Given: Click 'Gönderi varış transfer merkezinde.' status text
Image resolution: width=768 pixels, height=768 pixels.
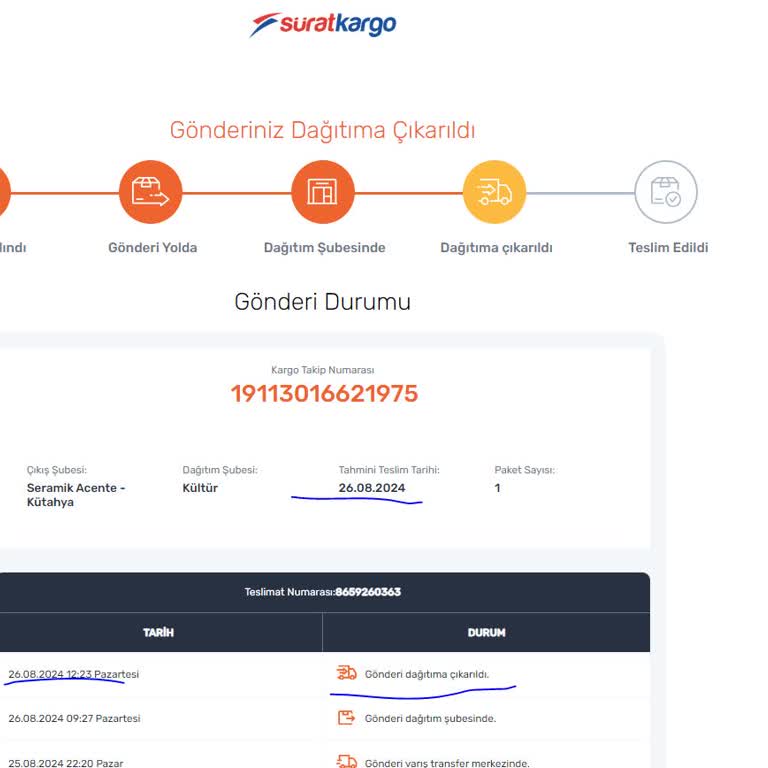Looking at the screenshot, I should [x=447, y=763].
